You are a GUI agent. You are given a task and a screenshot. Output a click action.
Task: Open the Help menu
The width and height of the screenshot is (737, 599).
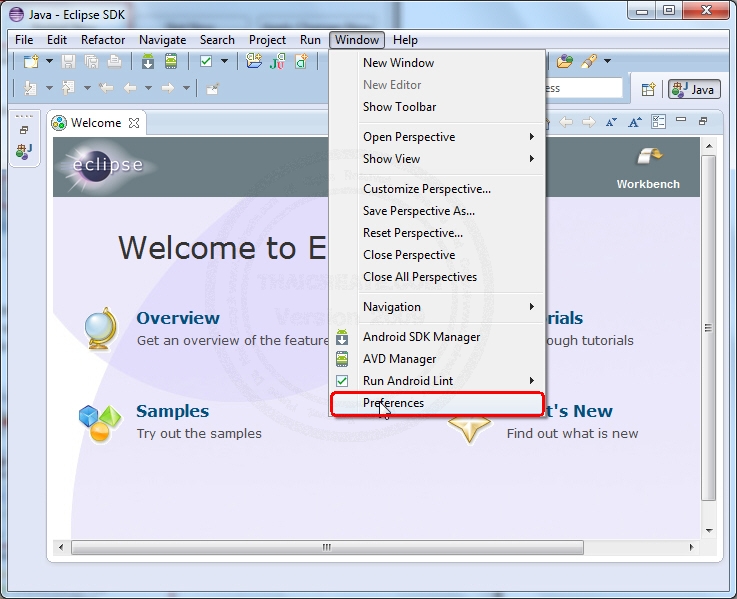point(405,40)
